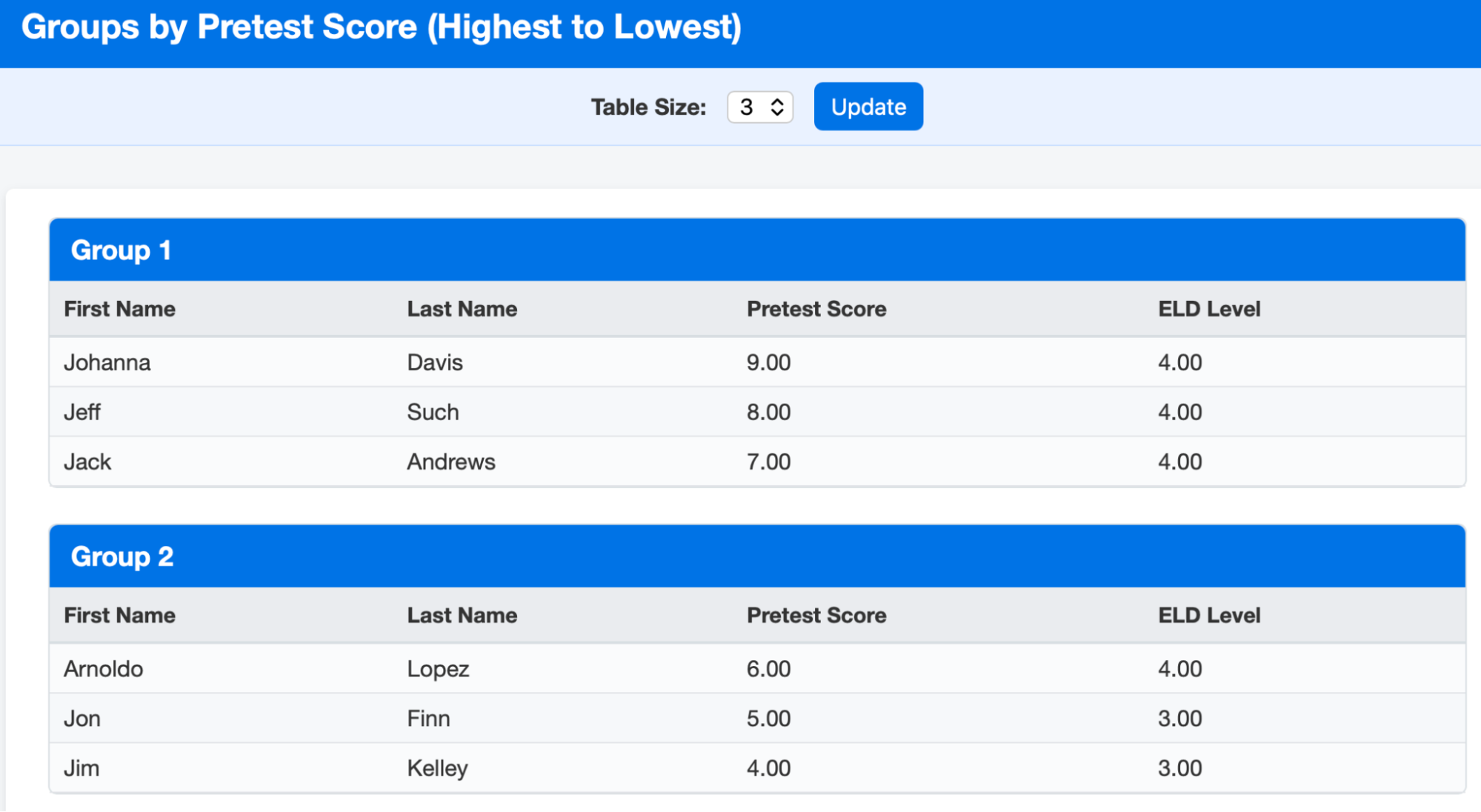Click the Update button
Screen dimensions: 1481x812
click(868, 107)
